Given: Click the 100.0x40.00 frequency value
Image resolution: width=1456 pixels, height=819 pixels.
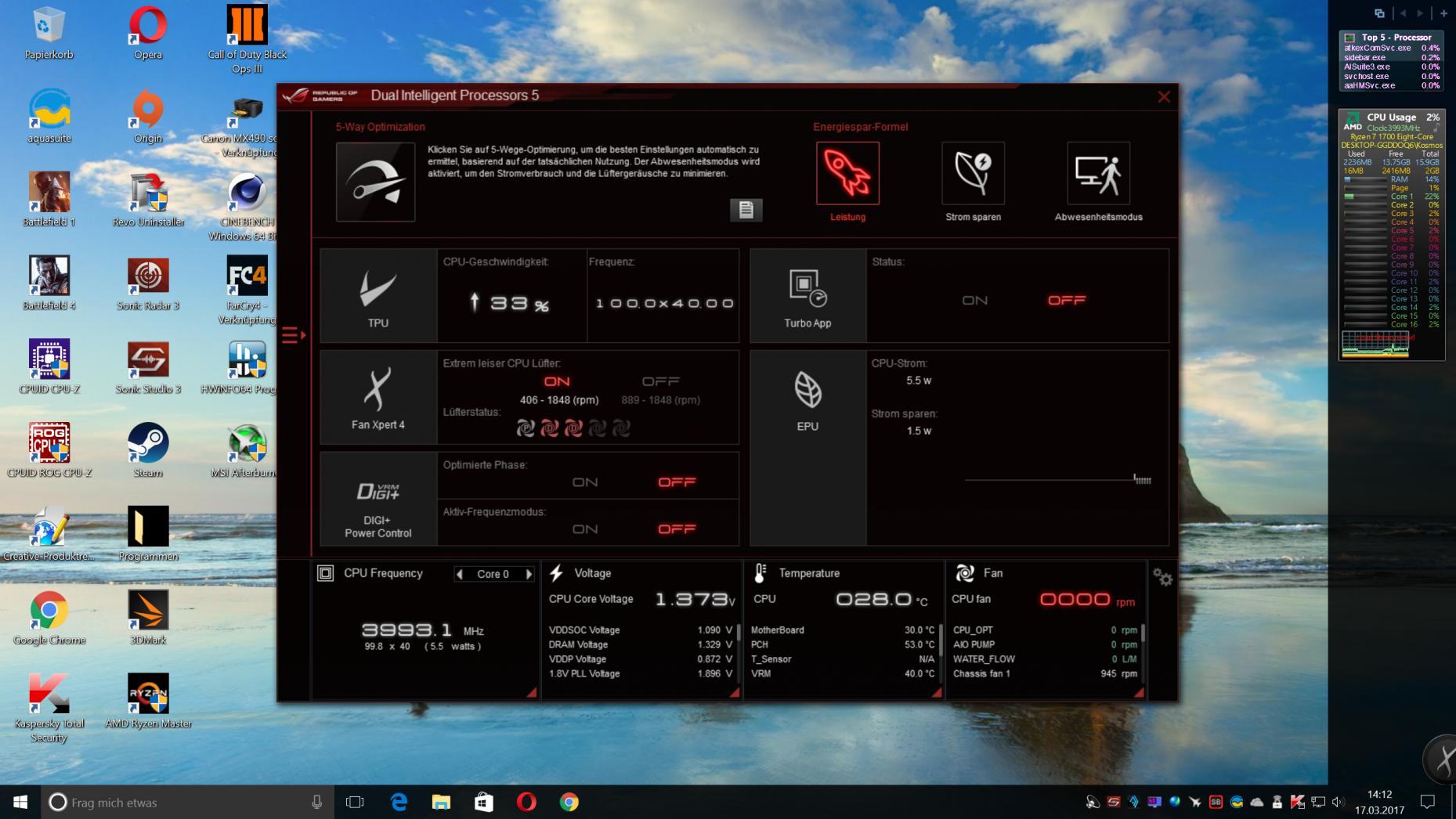Looking at the screenshot, I should tap(664, 303).
